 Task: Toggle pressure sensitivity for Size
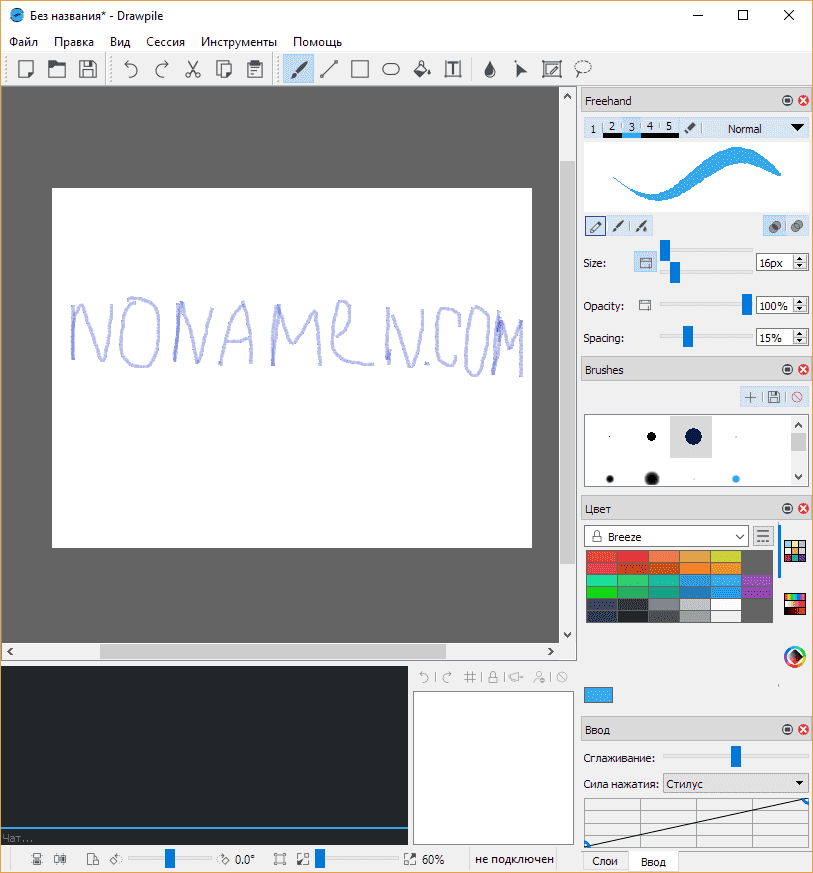click(645, 263)
